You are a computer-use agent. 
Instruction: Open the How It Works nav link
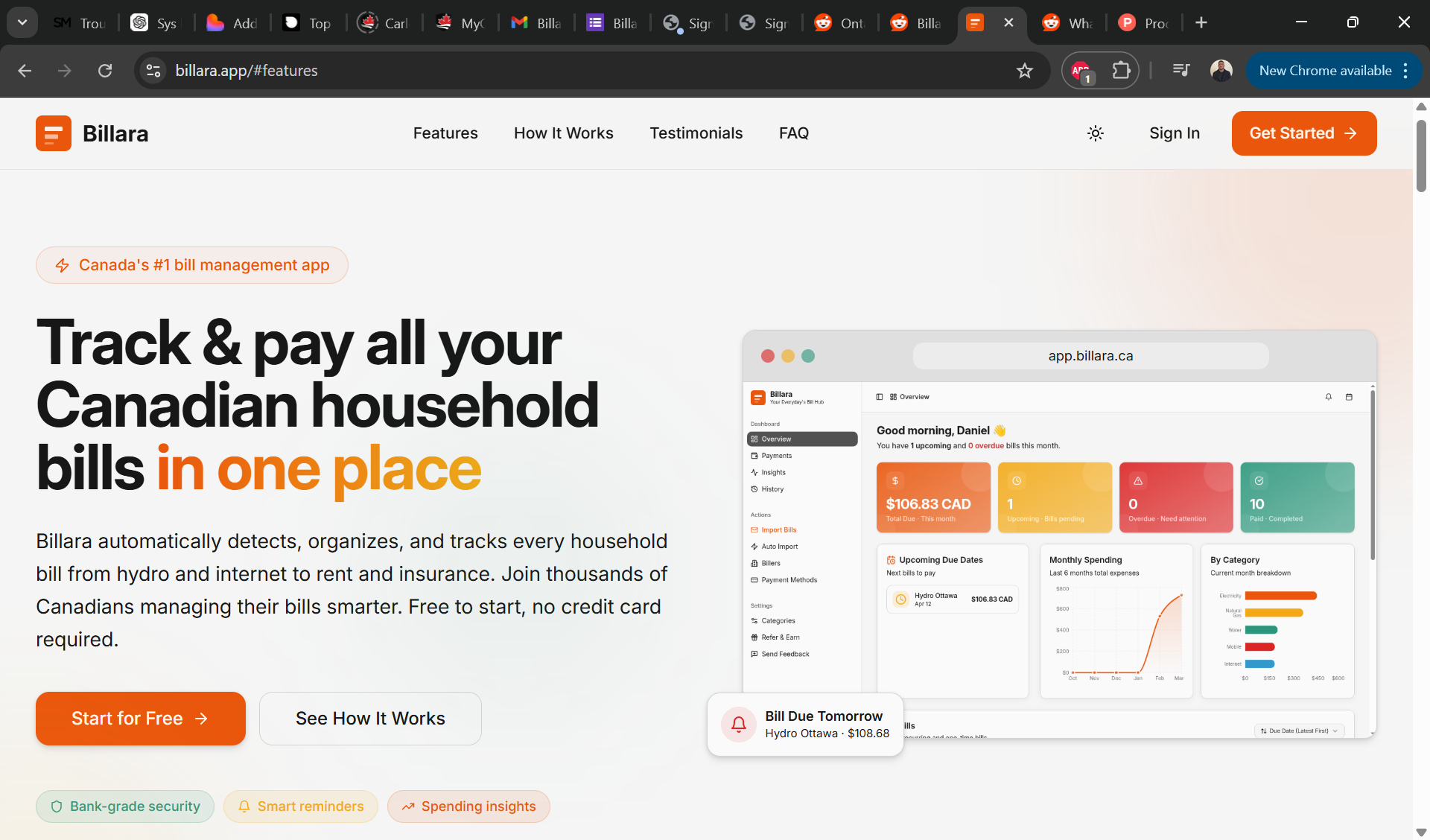(x=564, y=133)
